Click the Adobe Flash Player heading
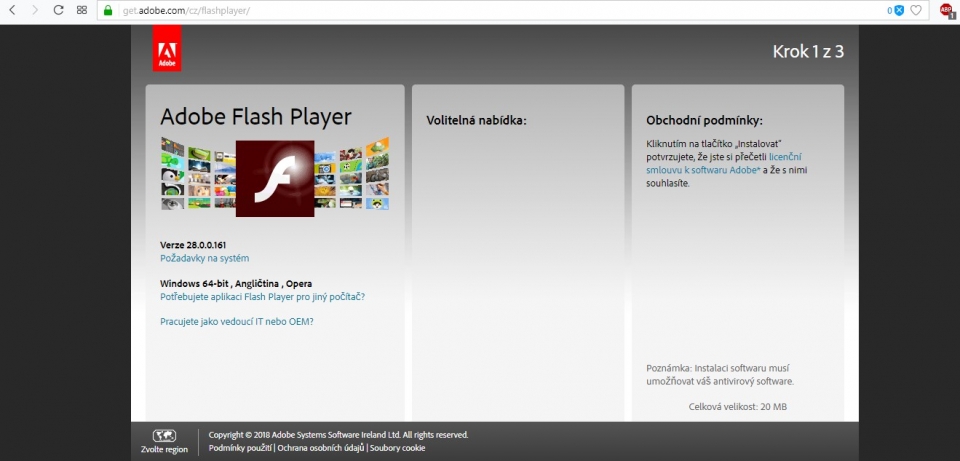This screenshot has width=960, height=461. pos(256,116)
